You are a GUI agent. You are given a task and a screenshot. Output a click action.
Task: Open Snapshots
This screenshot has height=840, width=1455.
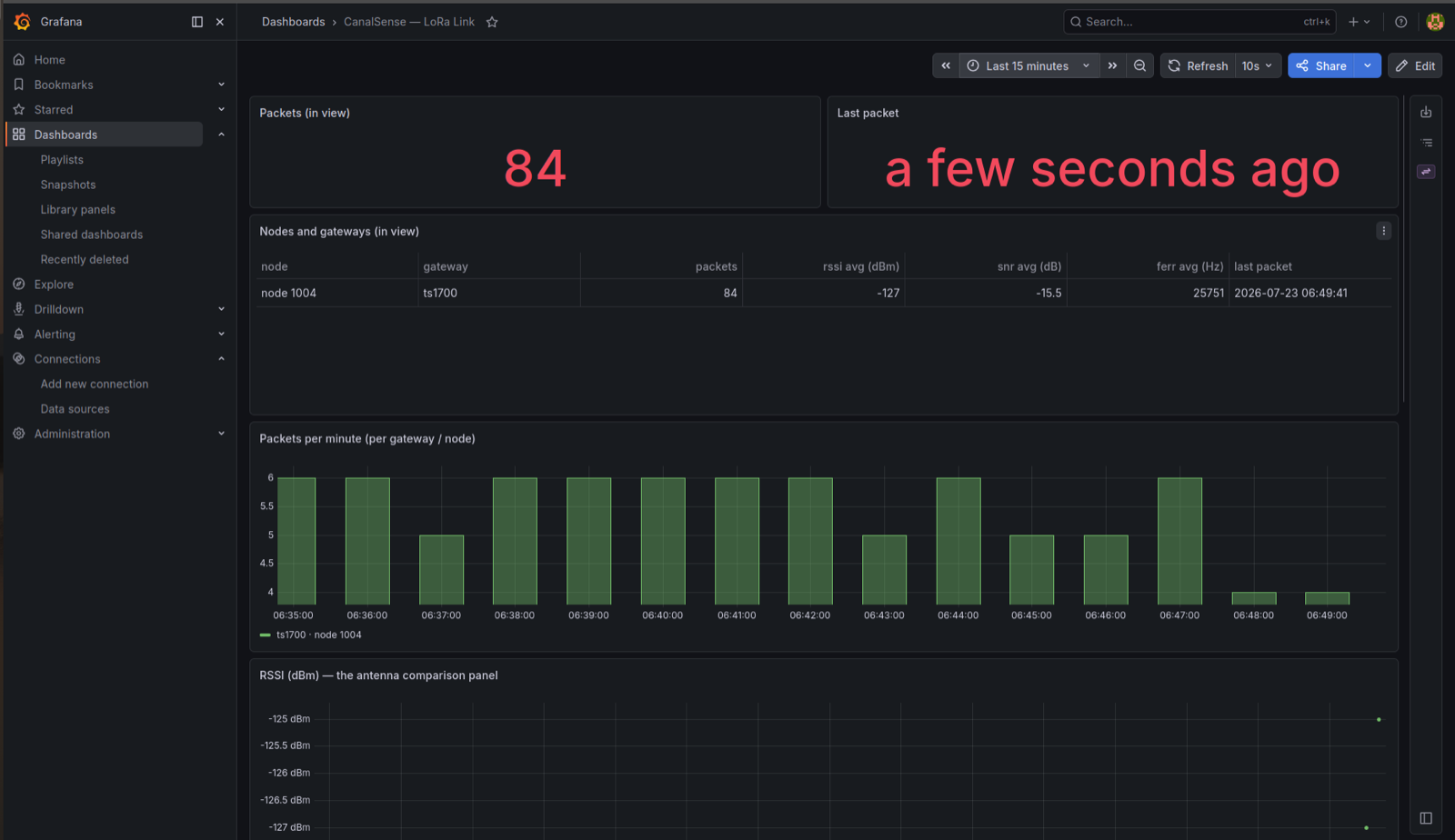68,185
